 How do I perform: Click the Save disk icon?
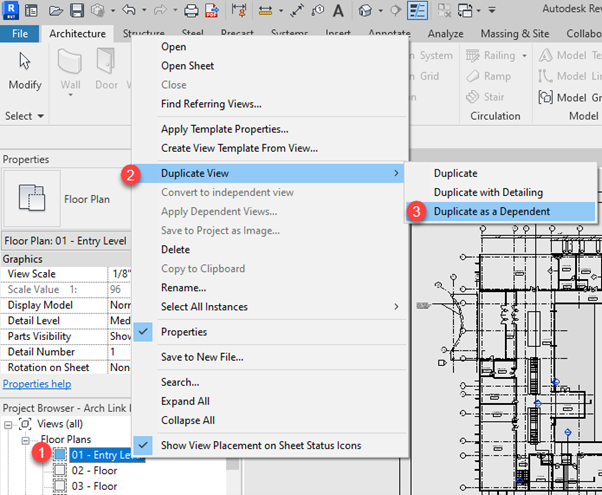(x=77, y=10)
